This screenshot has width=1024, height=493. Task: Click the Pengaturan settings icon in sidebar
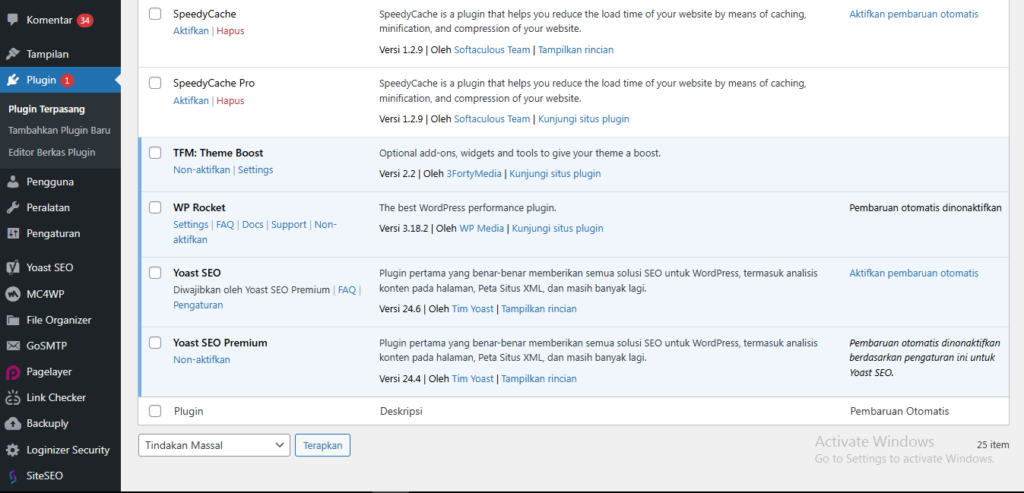pyautogui.click(x=12, y=233)
